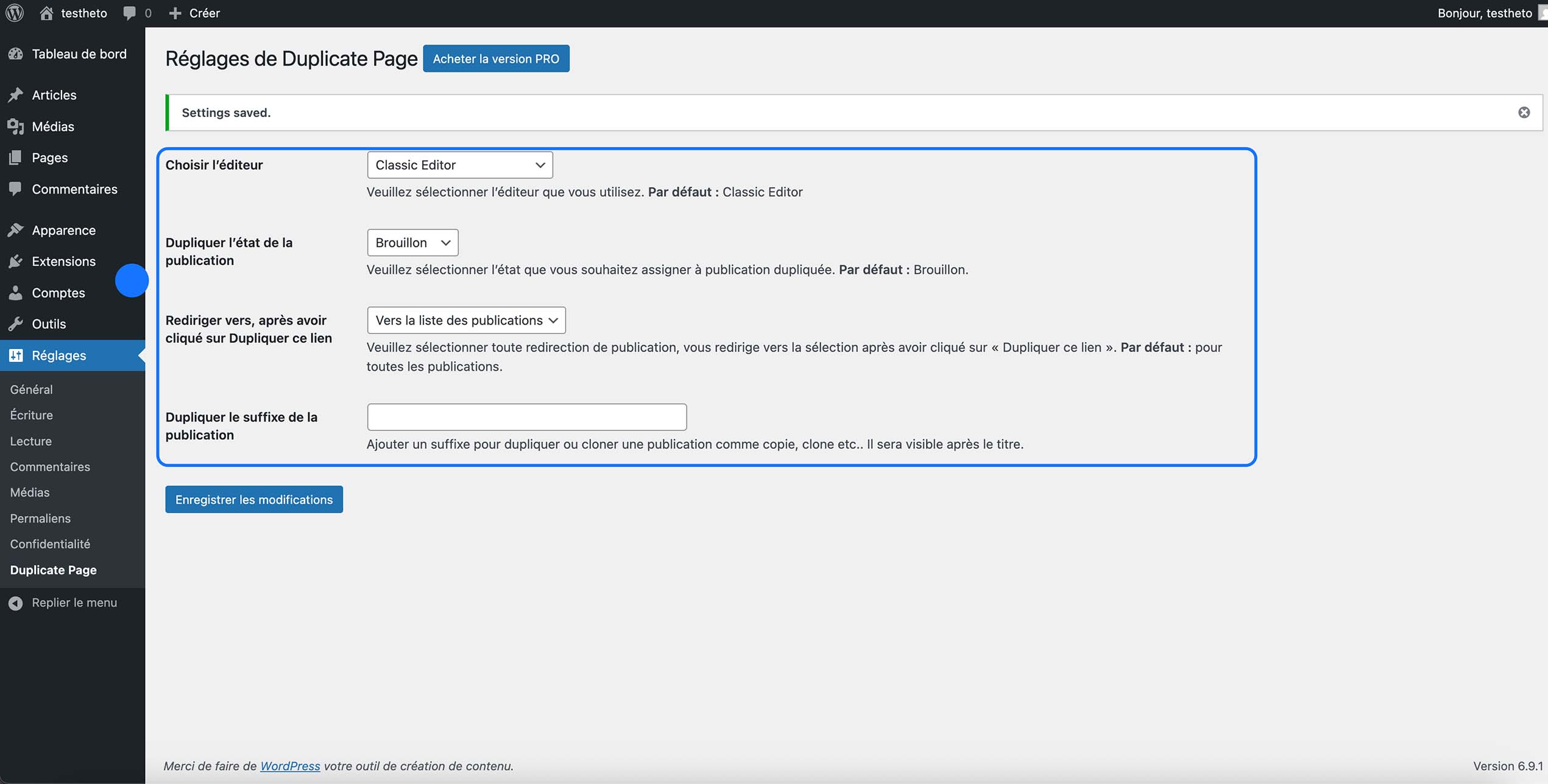Dismiss the Settings saved notice

tap(1524, 111)
